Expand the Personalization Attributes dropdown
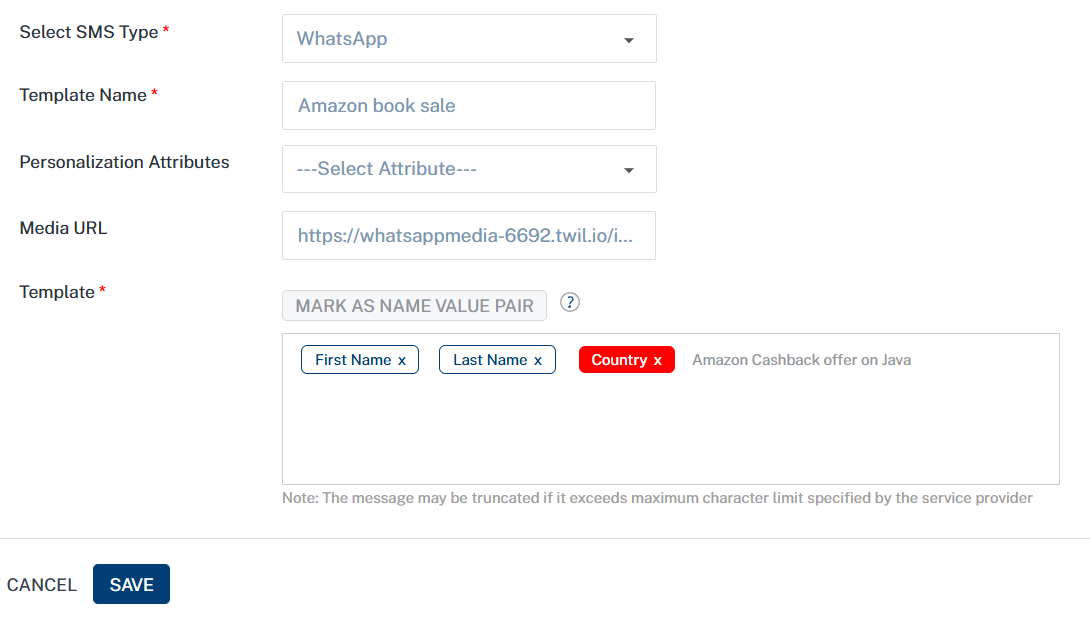This screenshot has width=1090, height=637. 468,169
